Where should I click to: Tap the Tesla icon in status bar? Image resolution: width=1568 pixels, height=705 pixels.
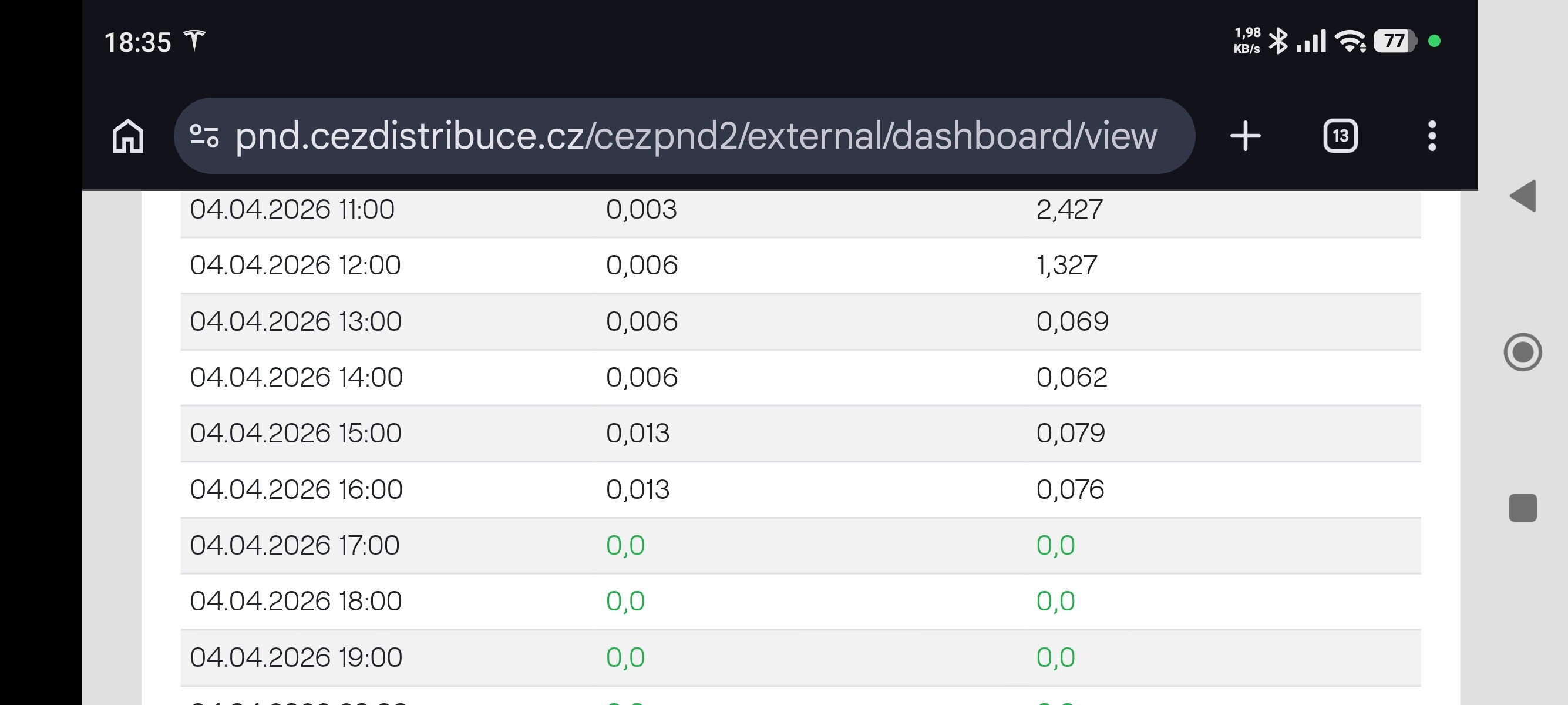tap(195, 41)
